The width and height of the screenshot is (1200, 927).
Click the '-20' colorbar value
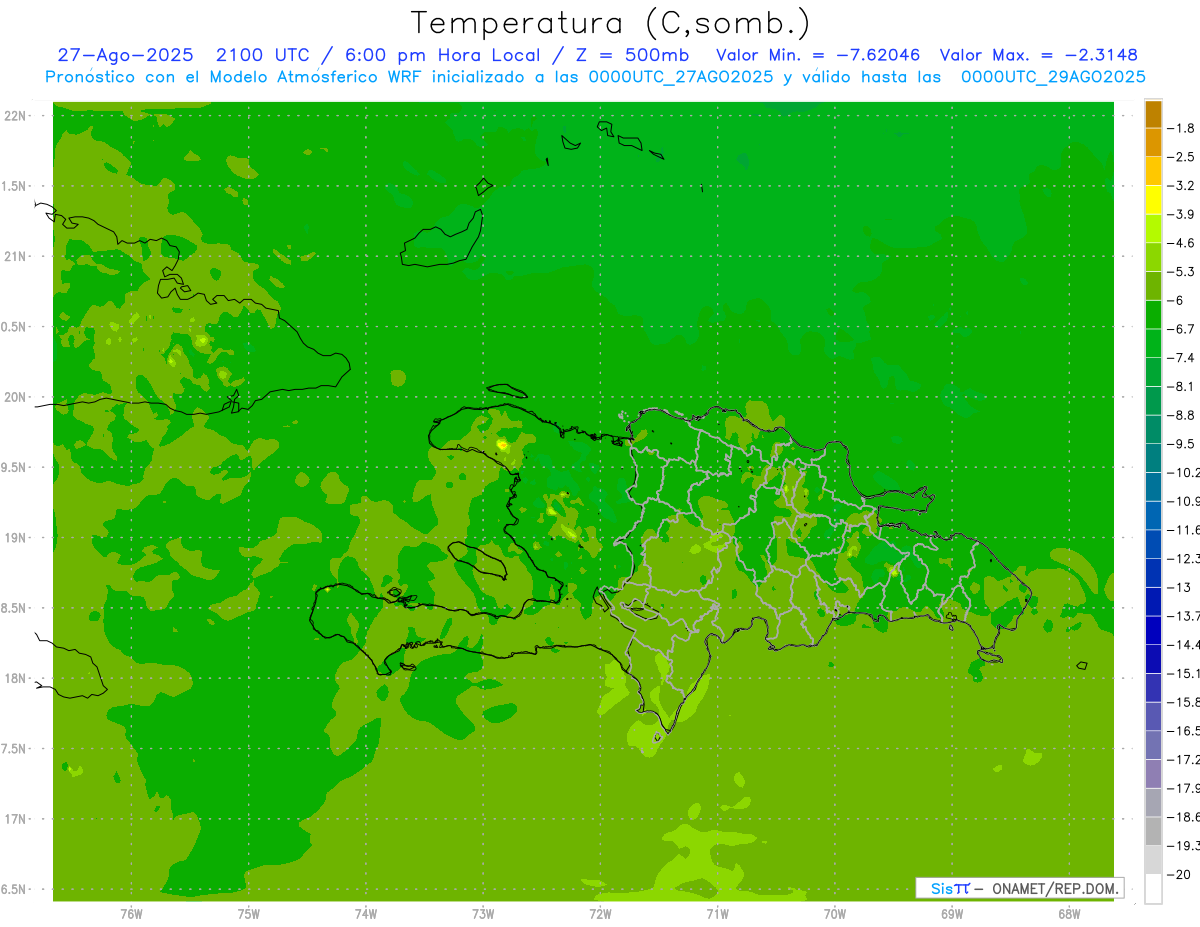(1180, 875)
